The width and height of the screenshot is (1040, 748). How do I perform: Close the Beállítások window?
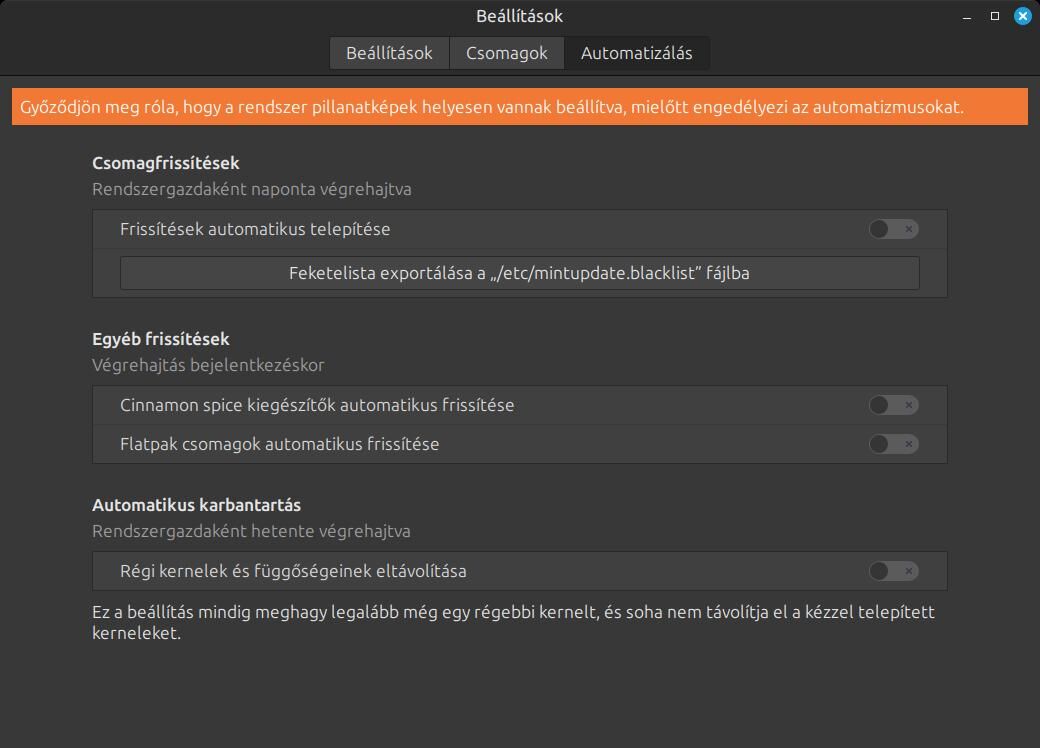pyautogui.click(x=1022, y=16)
